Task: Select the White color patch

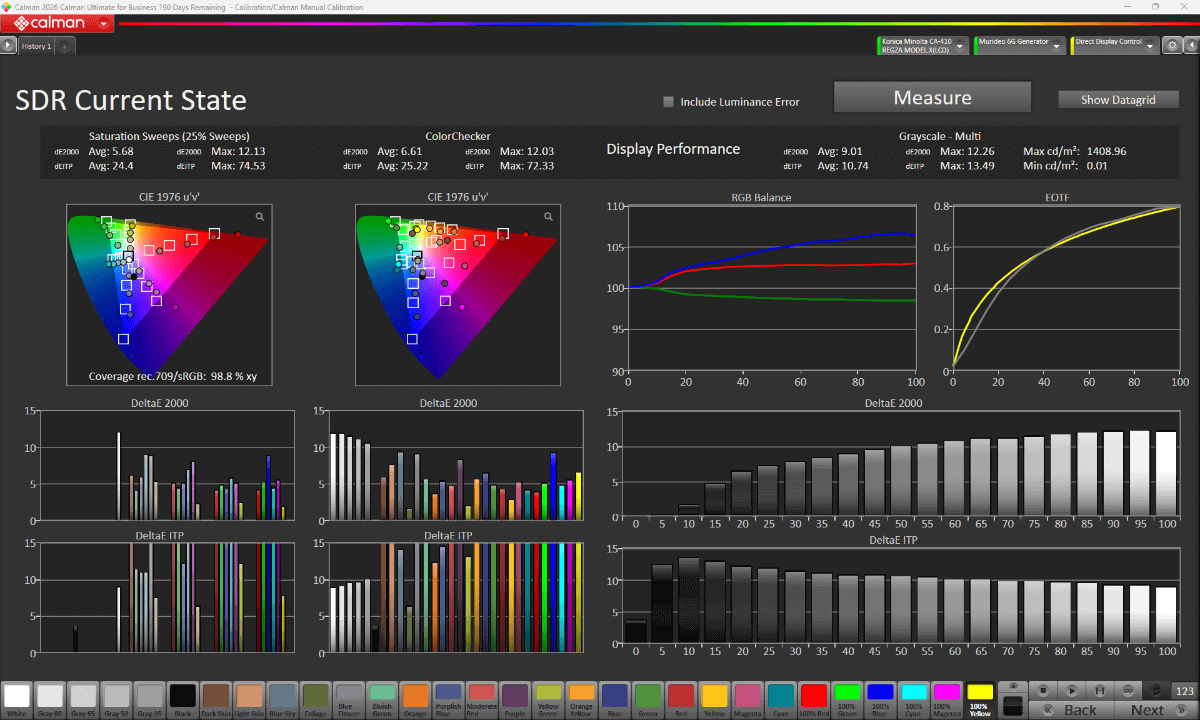Action: click(x=17, y=698)
